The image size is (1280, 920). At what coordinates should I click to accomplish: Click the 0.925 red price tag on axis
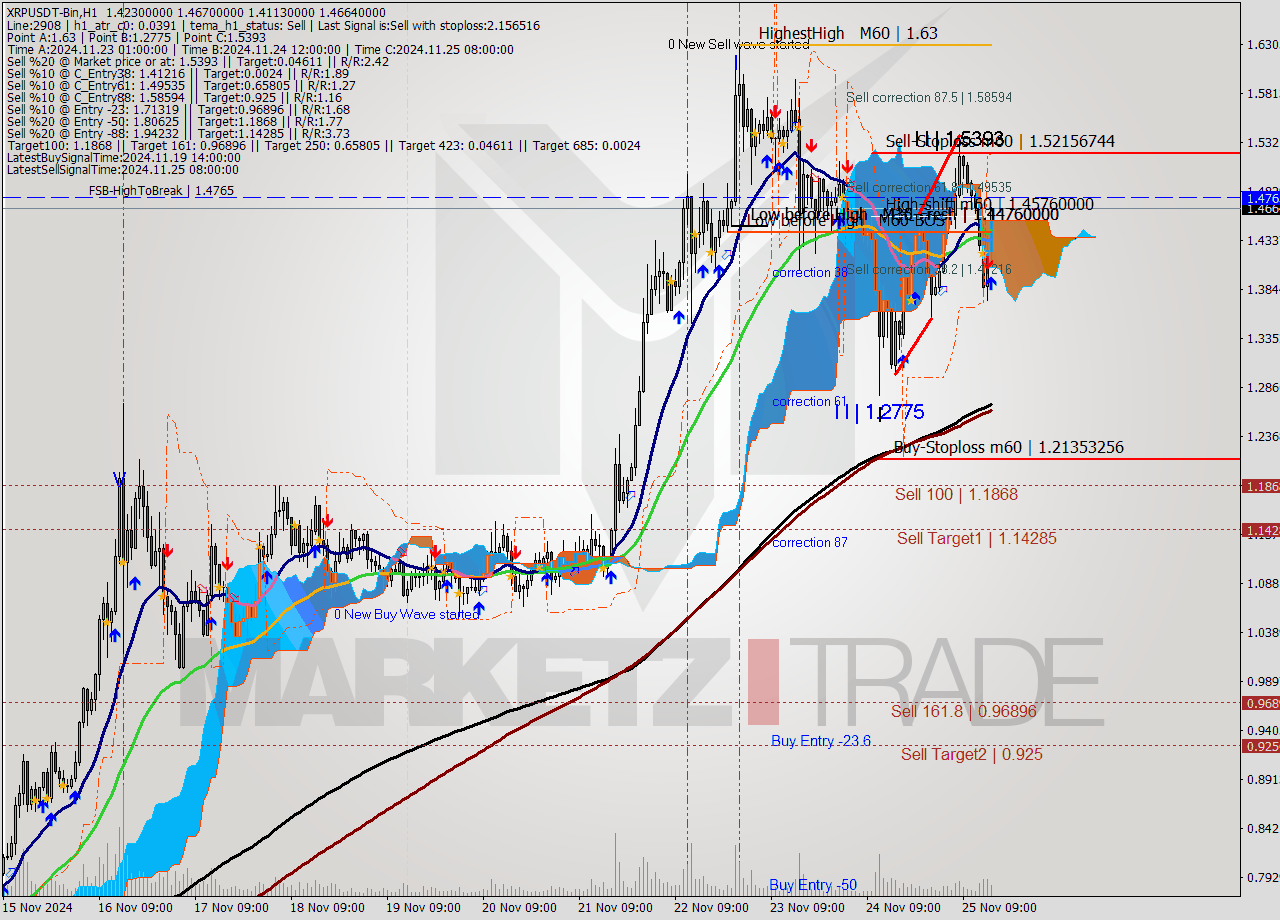[x=1260, y=745]
